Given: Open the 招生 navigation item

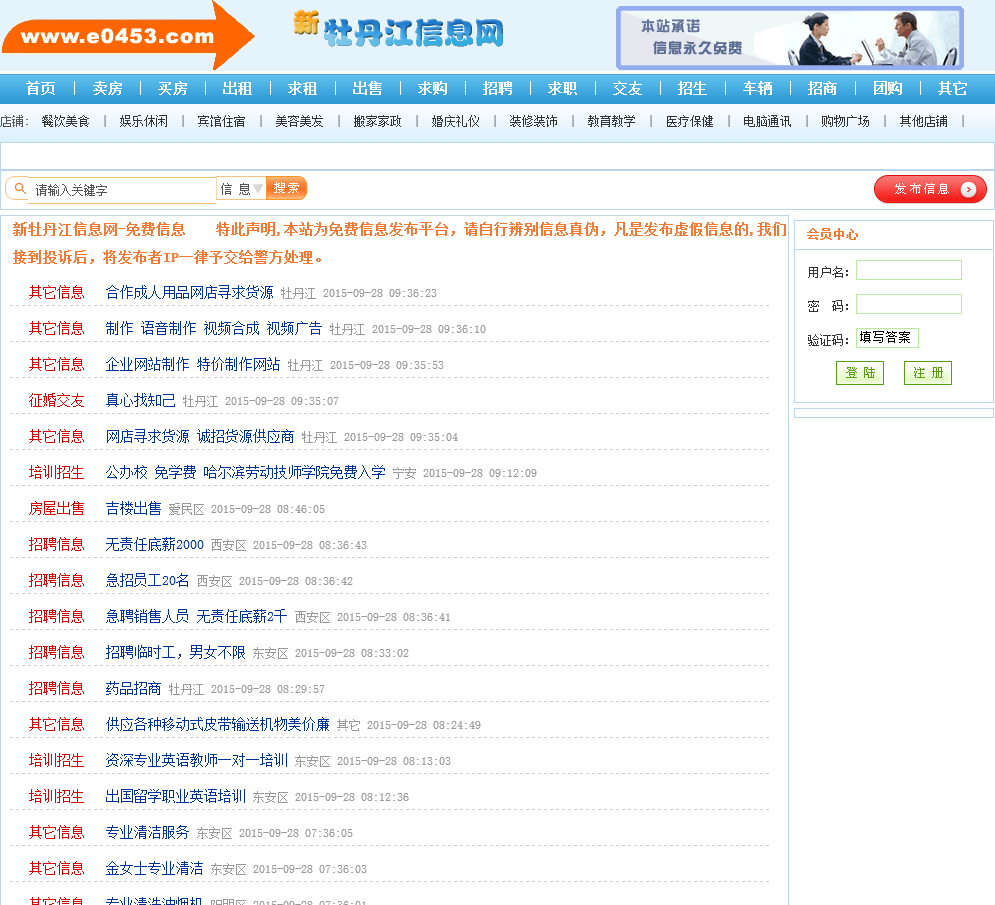Looking at the screenshot, I should pos(692,88).
